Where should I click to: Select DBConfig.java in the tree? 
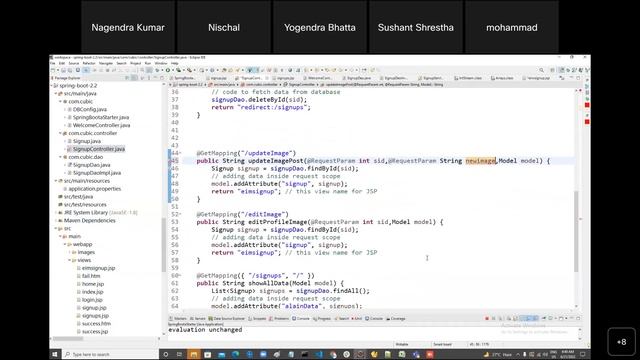pyautogui.click(x=89, y=109)
